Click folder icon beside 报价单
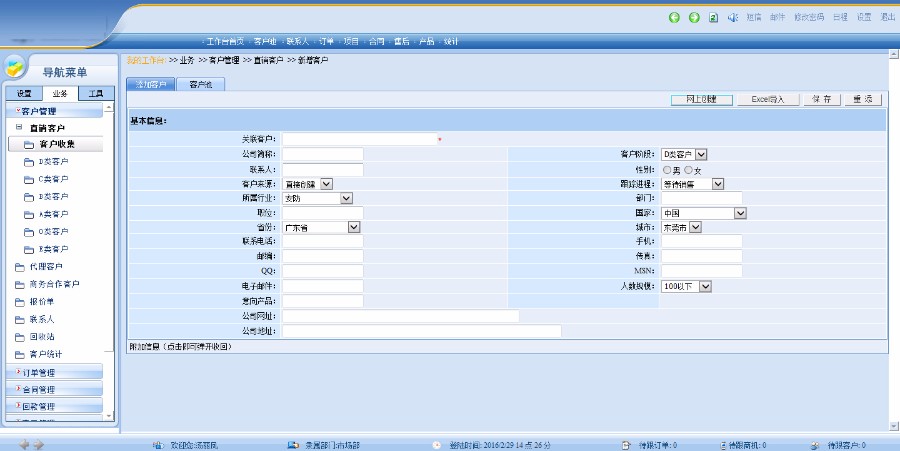900x451 pixels. tap(20, 302)
